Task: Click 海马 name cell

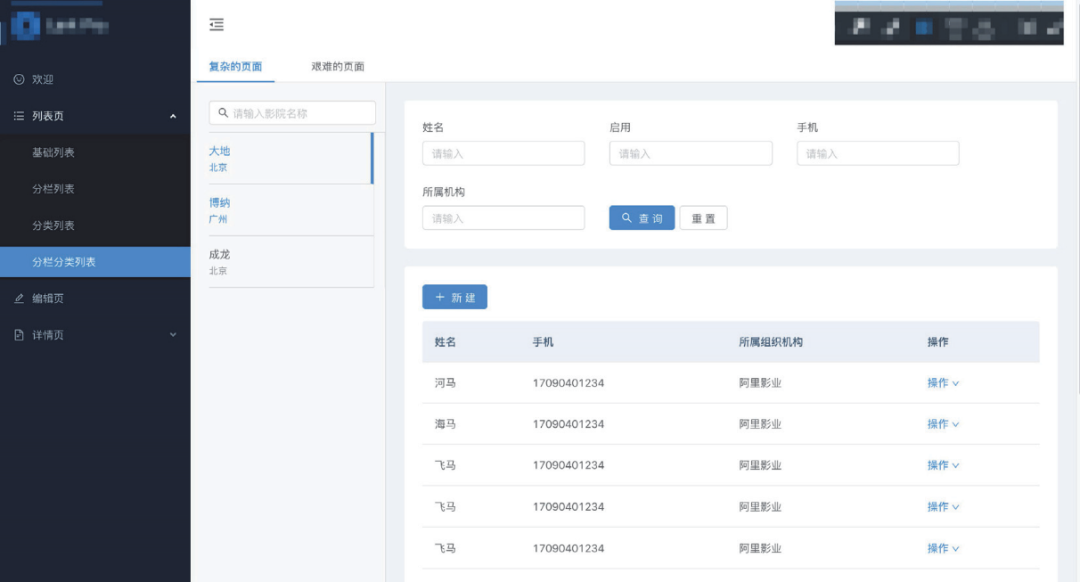Action: tap(445, 424)
